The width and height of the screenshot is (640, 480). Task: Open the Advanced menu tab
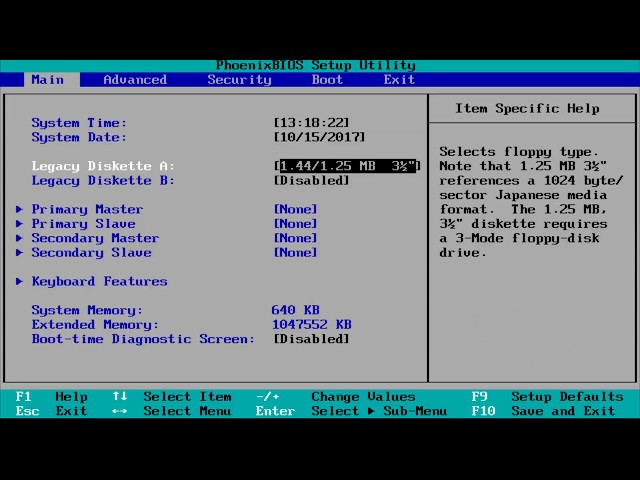click(x=135, y=80)
